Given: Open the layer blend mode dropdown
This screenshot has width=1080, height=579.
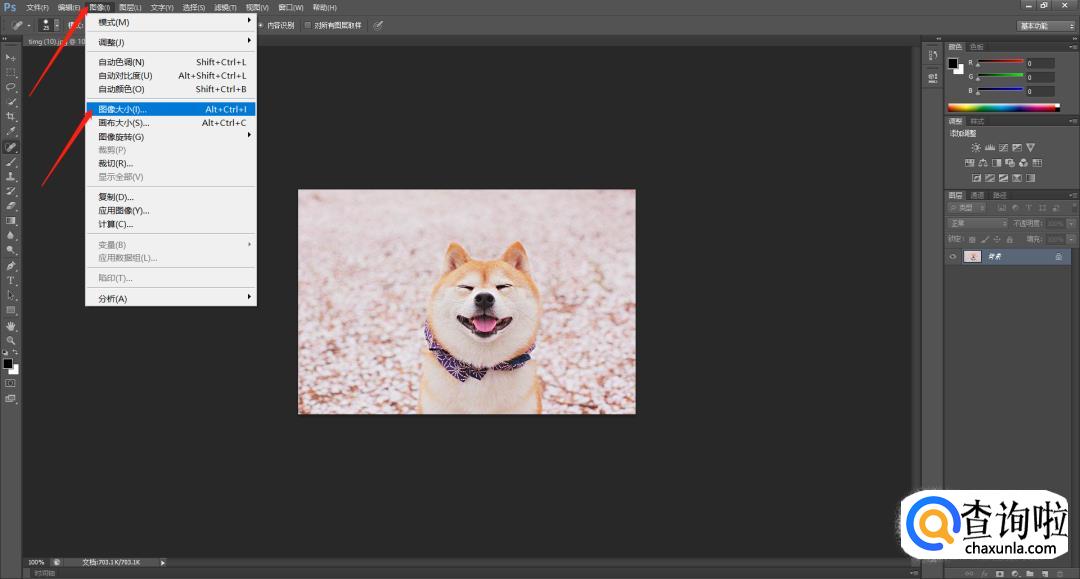Looking at the screenshot, I should 977,223.
